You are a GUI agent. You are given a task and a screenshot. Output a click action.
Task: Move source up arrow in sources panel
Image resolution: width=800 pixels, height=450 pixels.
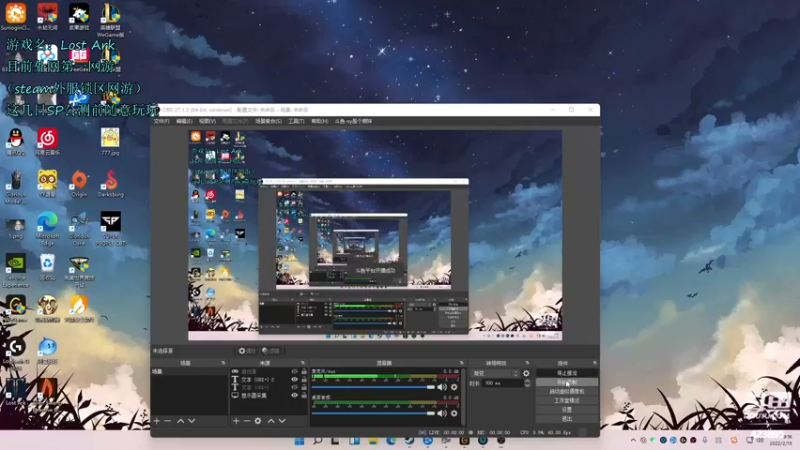point(271,421)
